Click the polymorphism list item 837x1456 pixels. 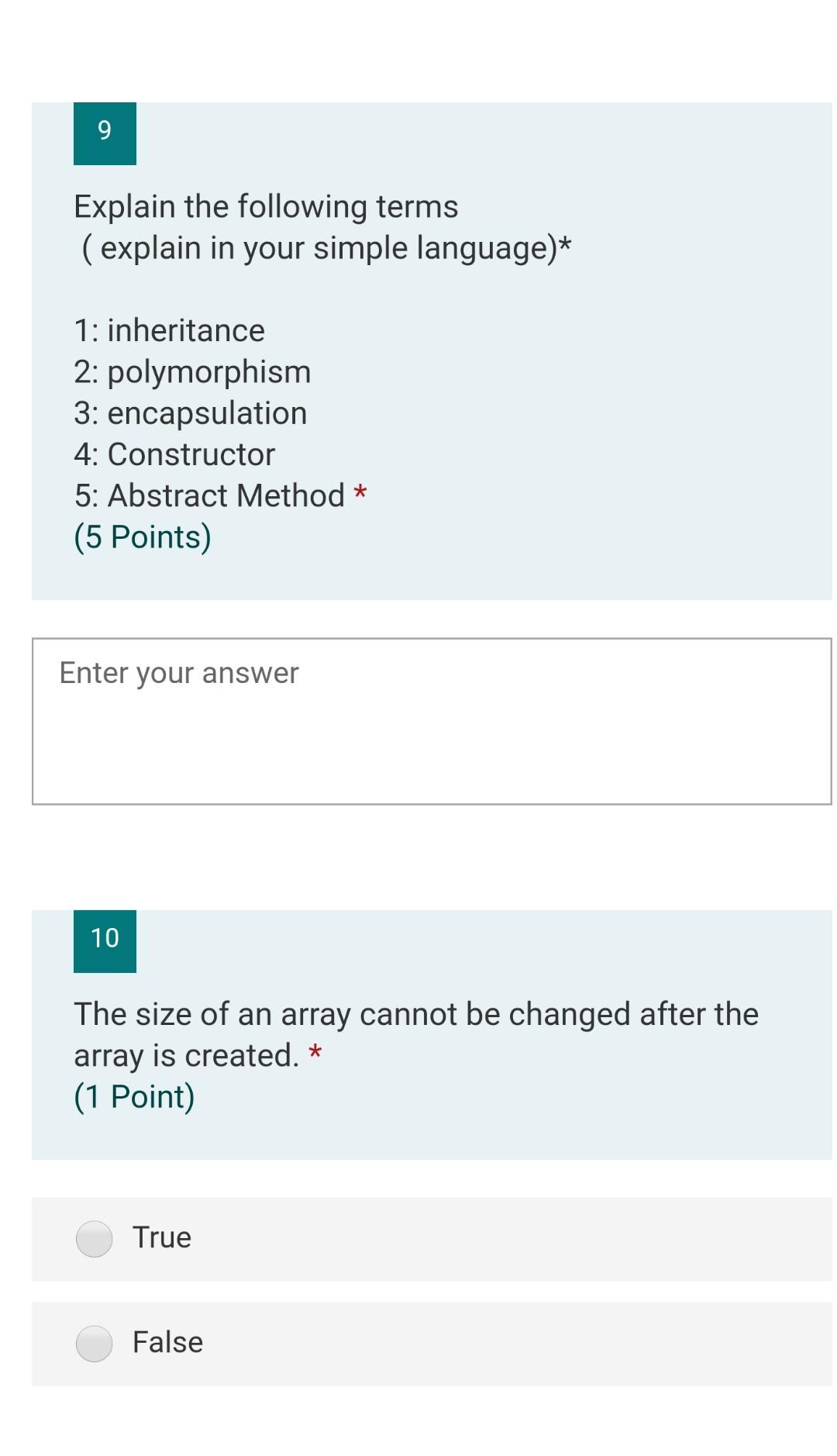coord(191,371)
